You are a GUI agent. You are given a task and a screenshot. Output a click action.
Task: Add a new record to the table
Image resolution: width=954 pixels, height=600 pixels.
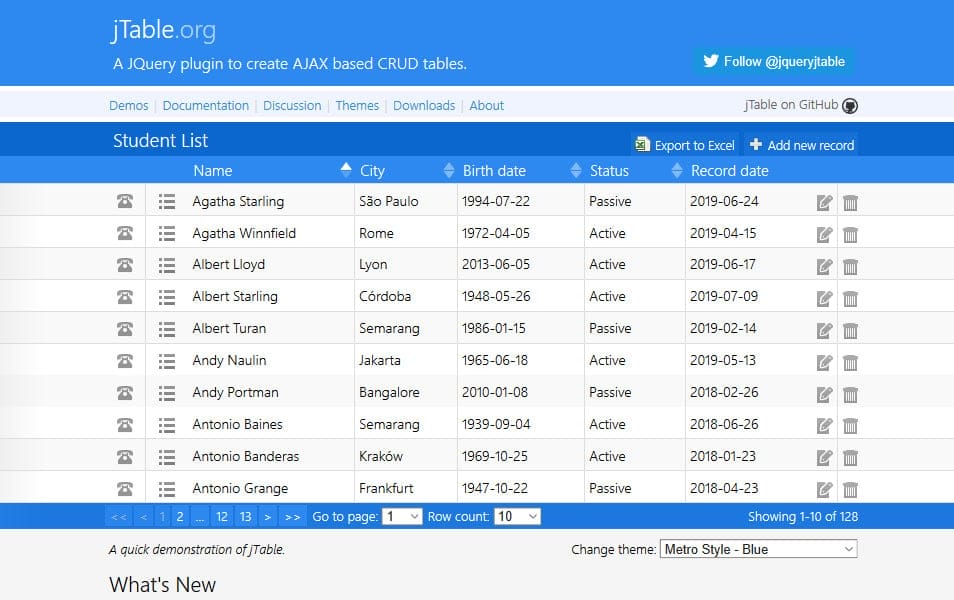(801, 145)
